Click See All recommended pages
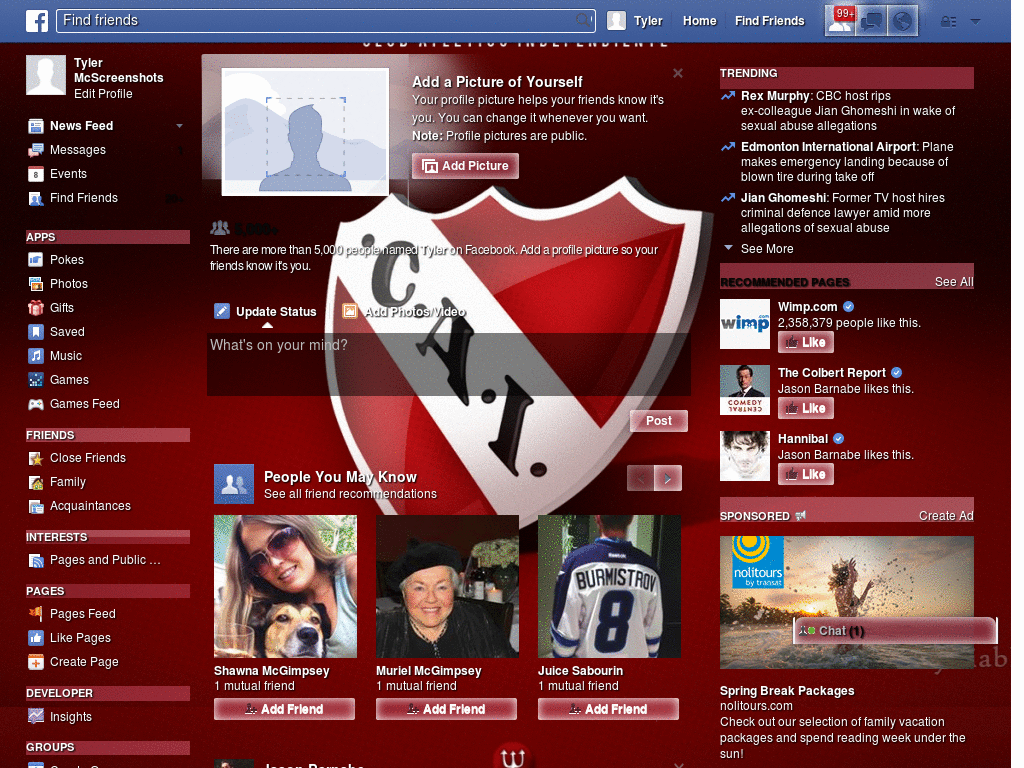The height and width of the screenshot is (768, 1024). 953,282
